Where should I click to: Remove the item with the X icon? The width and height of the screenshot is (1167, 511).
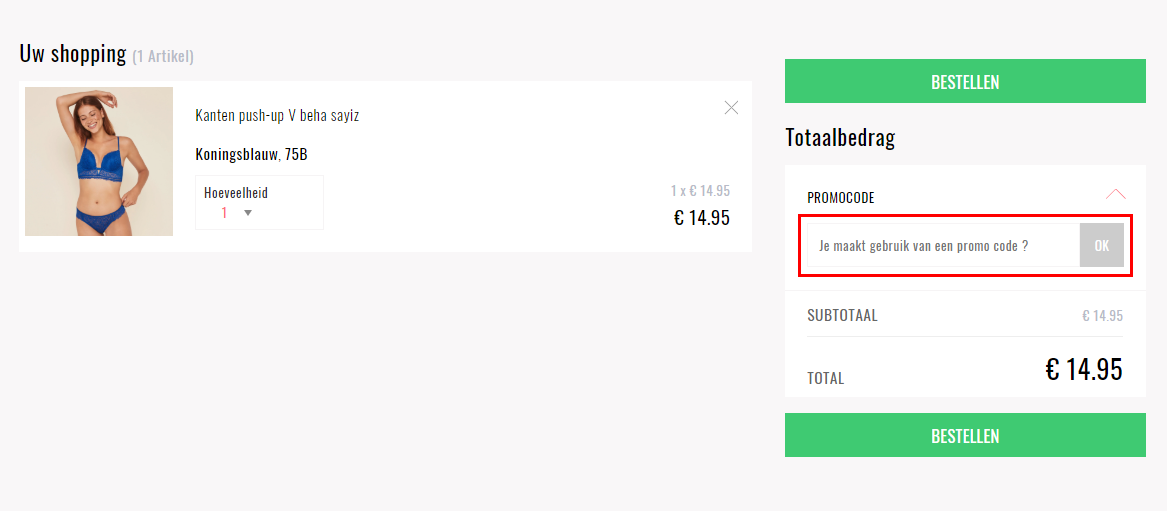coord(731,108)
